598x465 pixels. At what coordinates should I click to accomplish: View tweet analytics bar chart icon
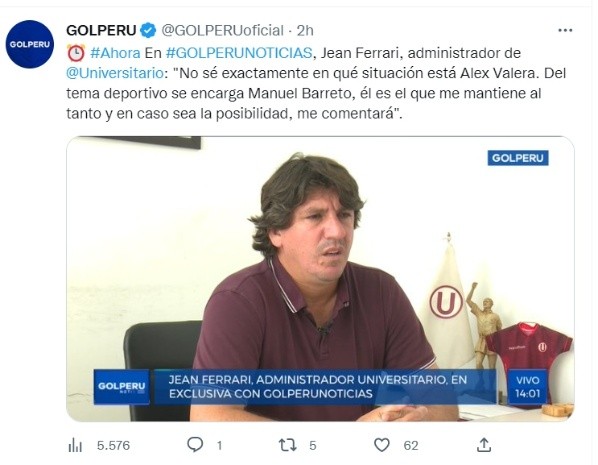point(75,445)
